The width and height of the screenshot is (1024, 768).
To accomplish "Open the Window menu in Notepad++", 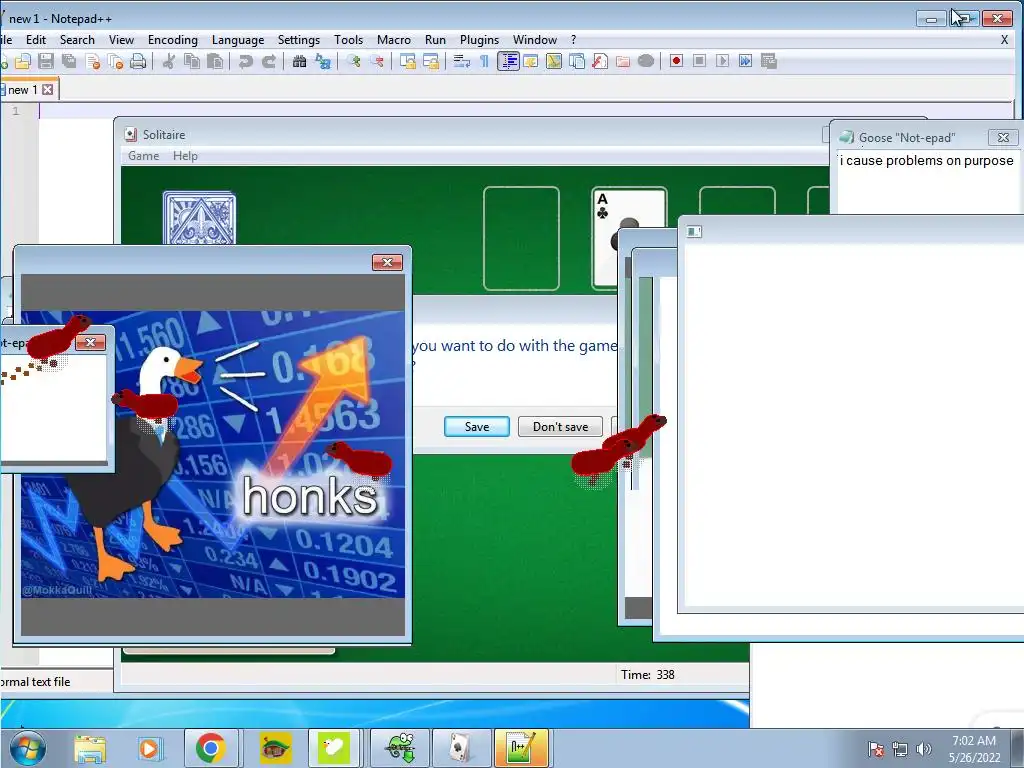I will pos(535,40).
